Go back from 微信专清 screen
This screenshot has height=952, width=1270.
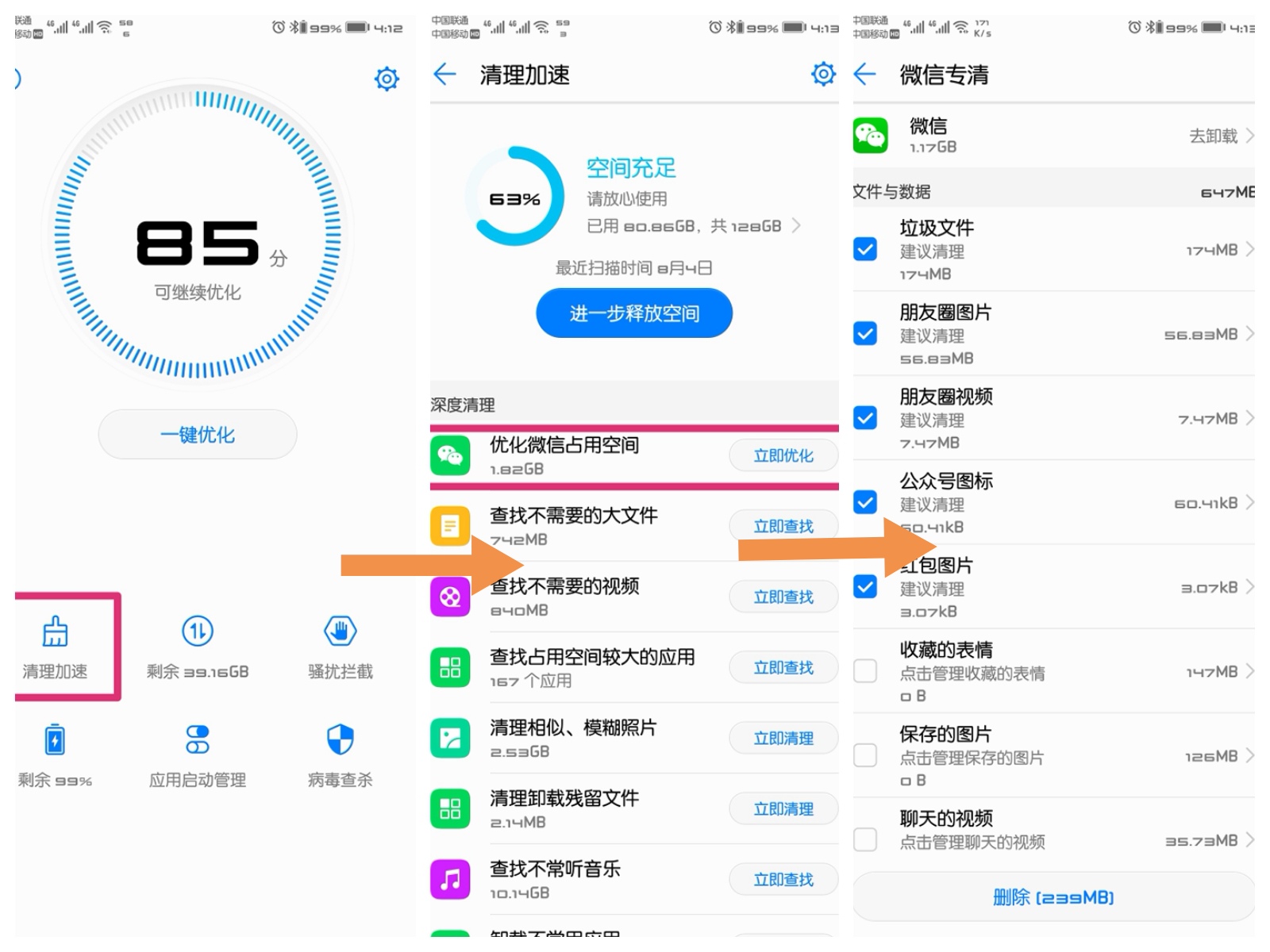click(x=864, y=75)
